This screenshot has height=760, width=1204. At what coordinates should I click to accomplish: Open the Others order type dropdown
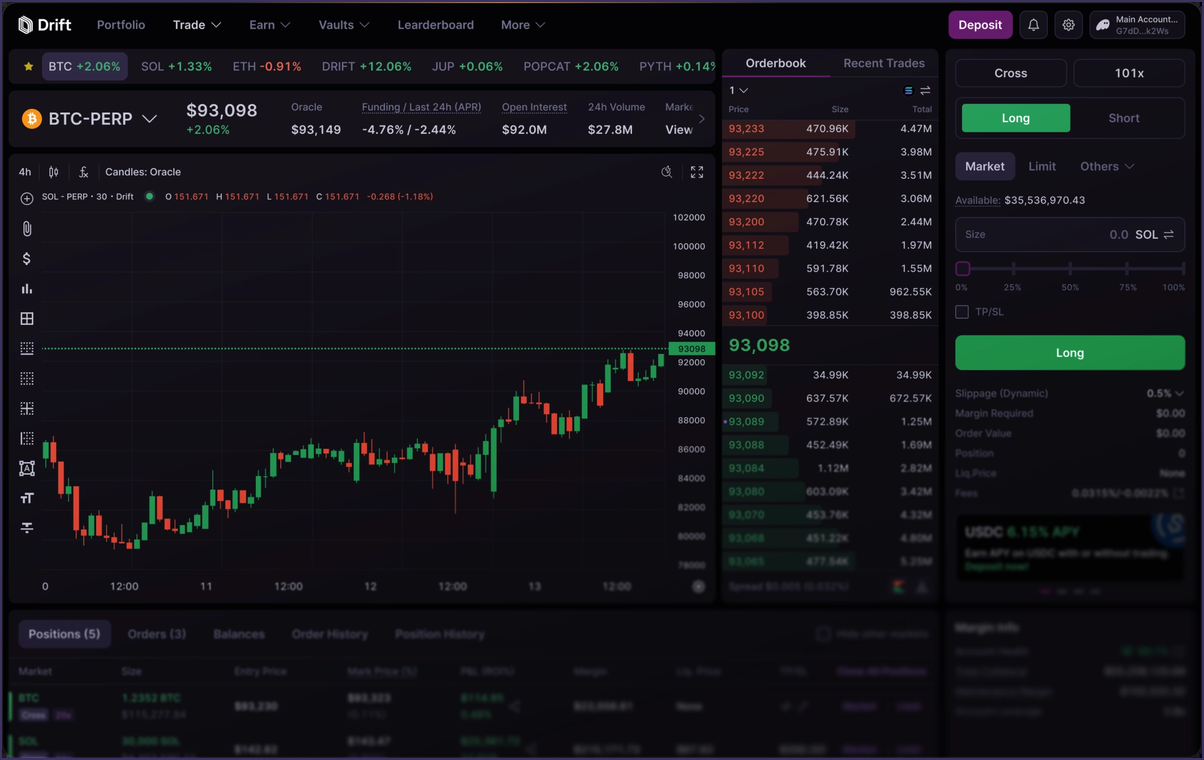tap(1107, 166)
